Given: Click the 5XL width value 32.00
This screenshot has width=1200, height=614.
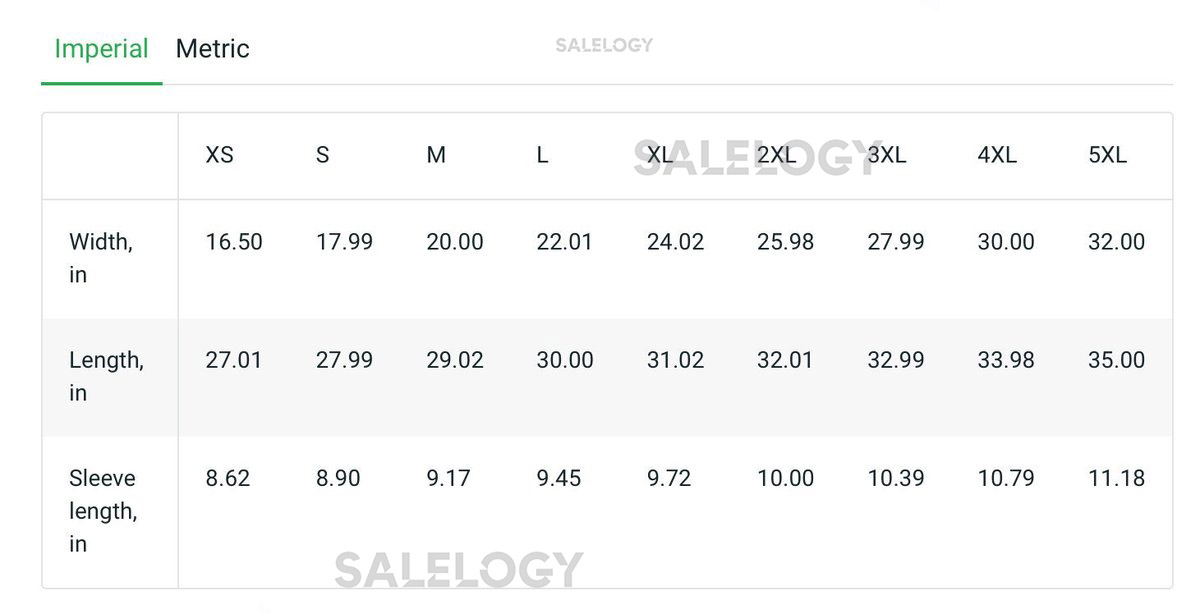Looking at the screenshot, I should point(1116,242).
